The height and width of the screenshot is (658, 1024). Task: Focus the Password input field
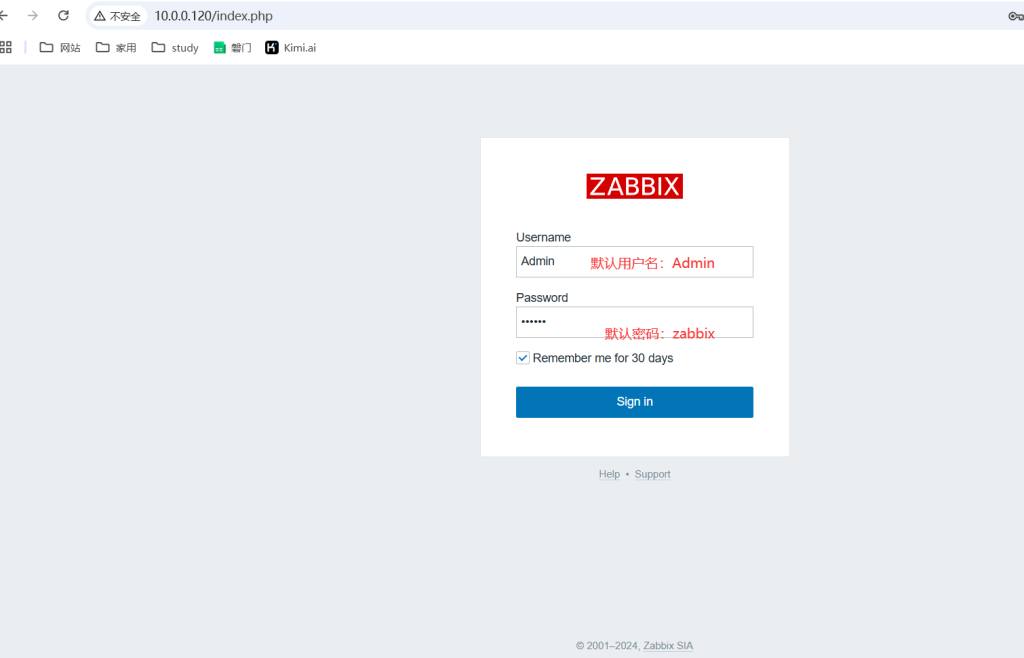634,322
